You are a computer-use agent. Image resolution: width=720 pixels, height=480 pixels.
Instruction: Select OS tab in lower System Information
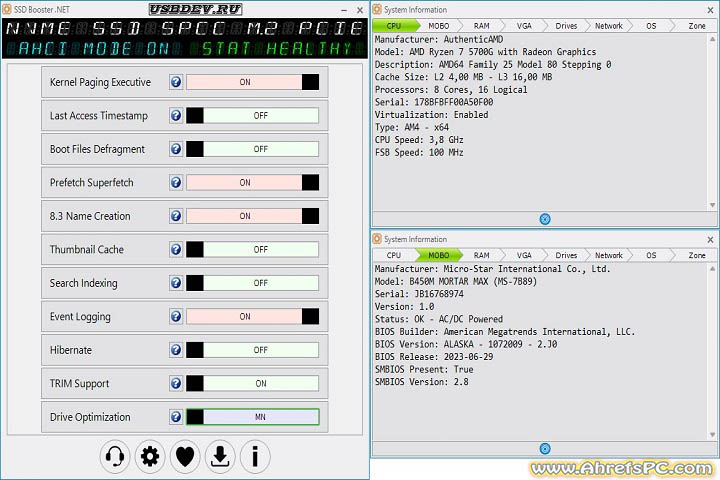pyautogui.click(x=651, y=255)
